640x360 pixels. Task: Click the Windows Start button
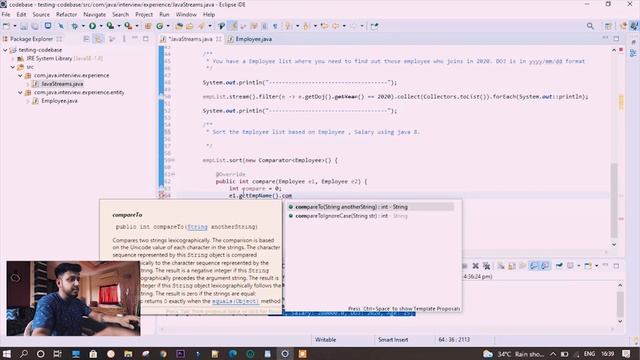coord(7,354)
